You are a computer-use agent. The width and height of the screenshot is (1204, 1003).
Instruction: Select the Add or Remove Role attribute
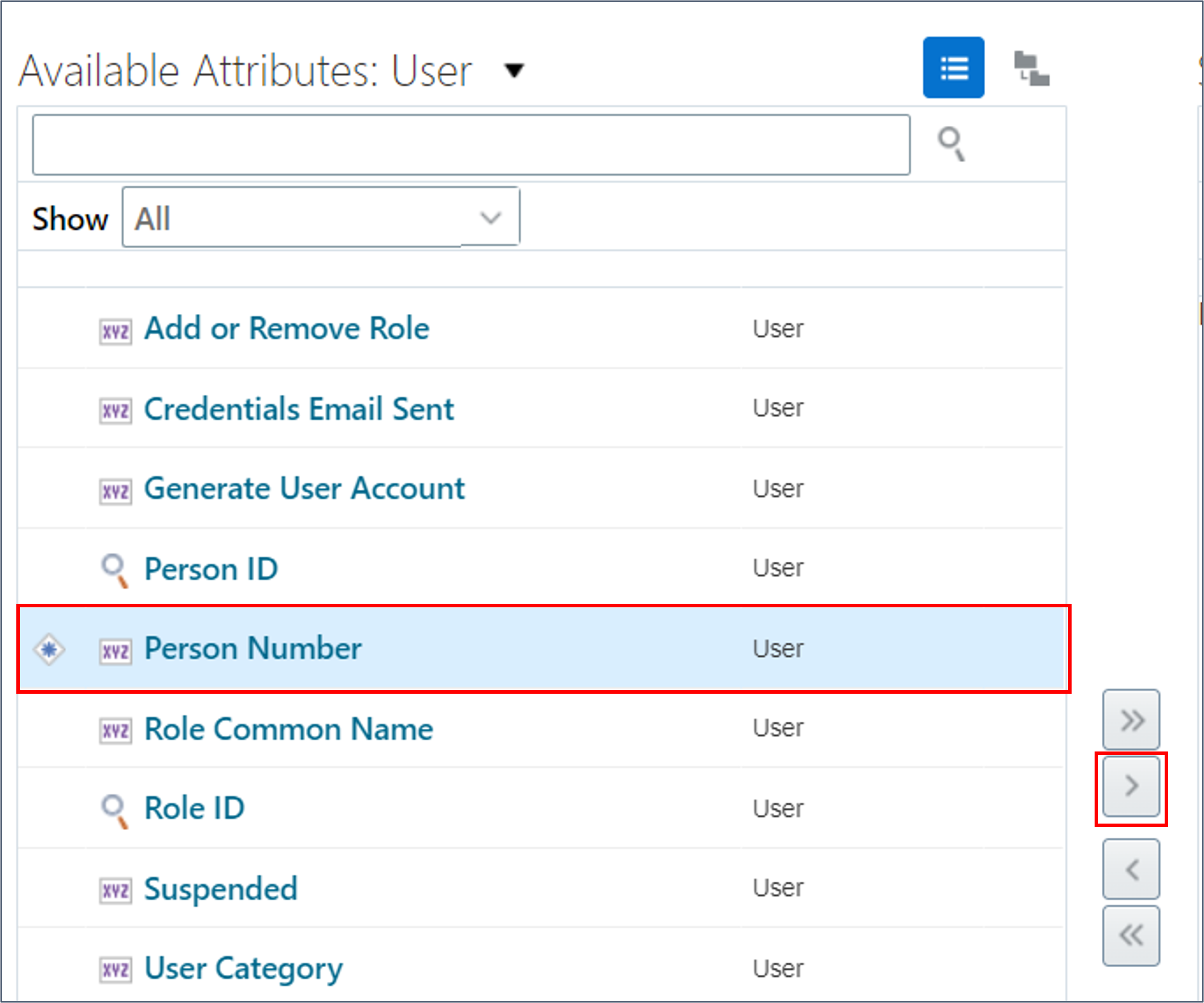pyautogui.click(x=287, y=328)
